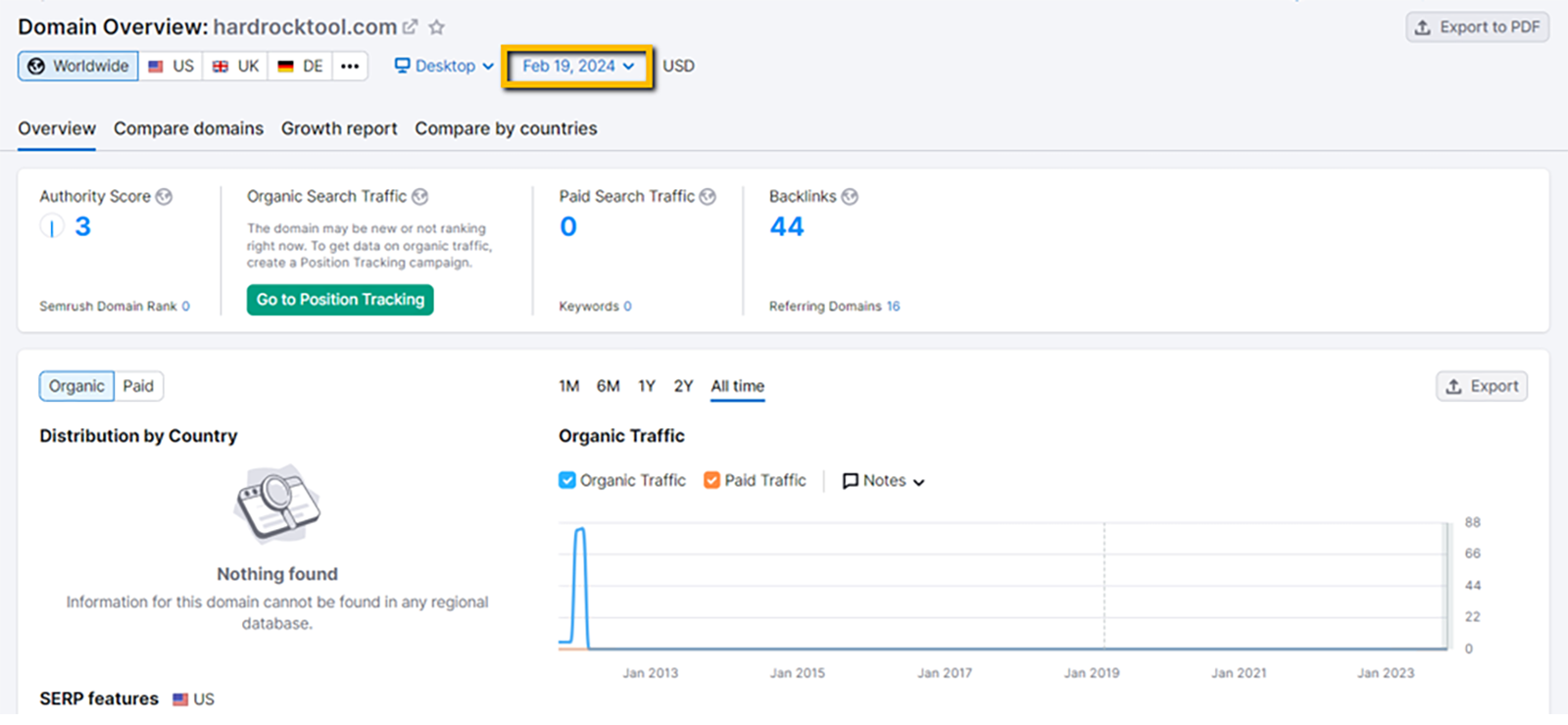The width and height of the screenshot is (1568, 725).
Task: Switch to Paid traffic toggle
Action: [x=138, y=386]
